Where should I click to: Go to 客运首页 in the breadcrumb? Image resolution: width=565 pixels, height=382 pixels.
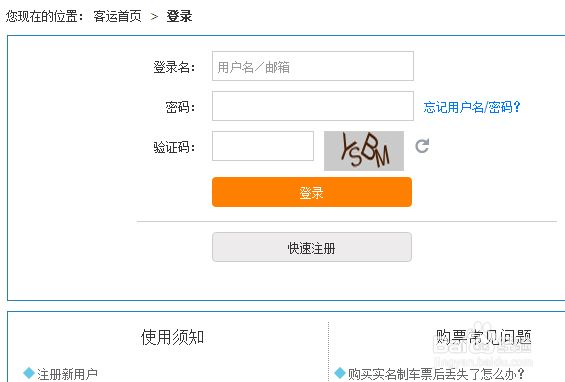click(x=117, y=16)
